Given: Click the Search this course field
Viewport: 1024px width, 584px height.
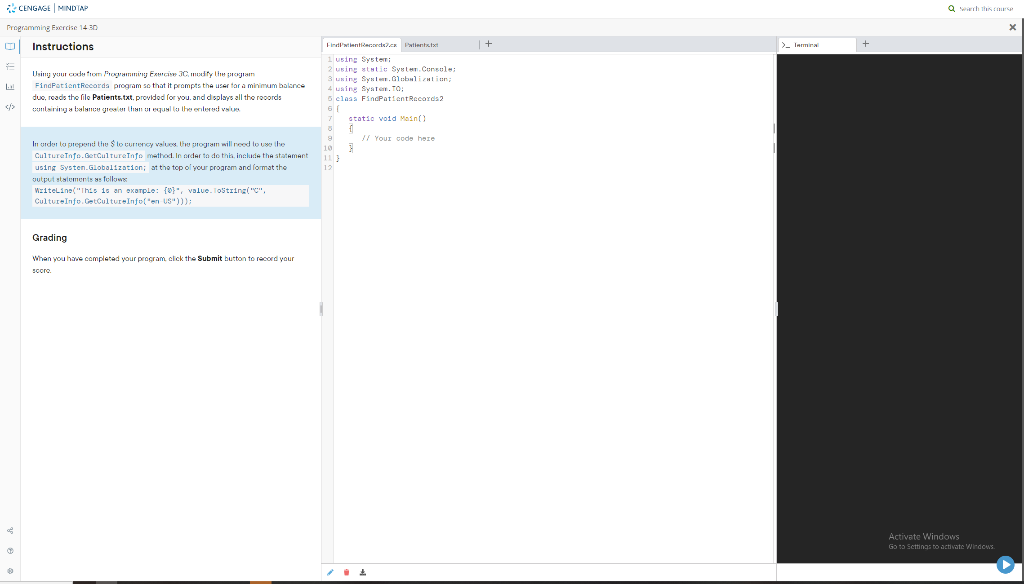Looking at the screenshot, I should click(986, 8).
